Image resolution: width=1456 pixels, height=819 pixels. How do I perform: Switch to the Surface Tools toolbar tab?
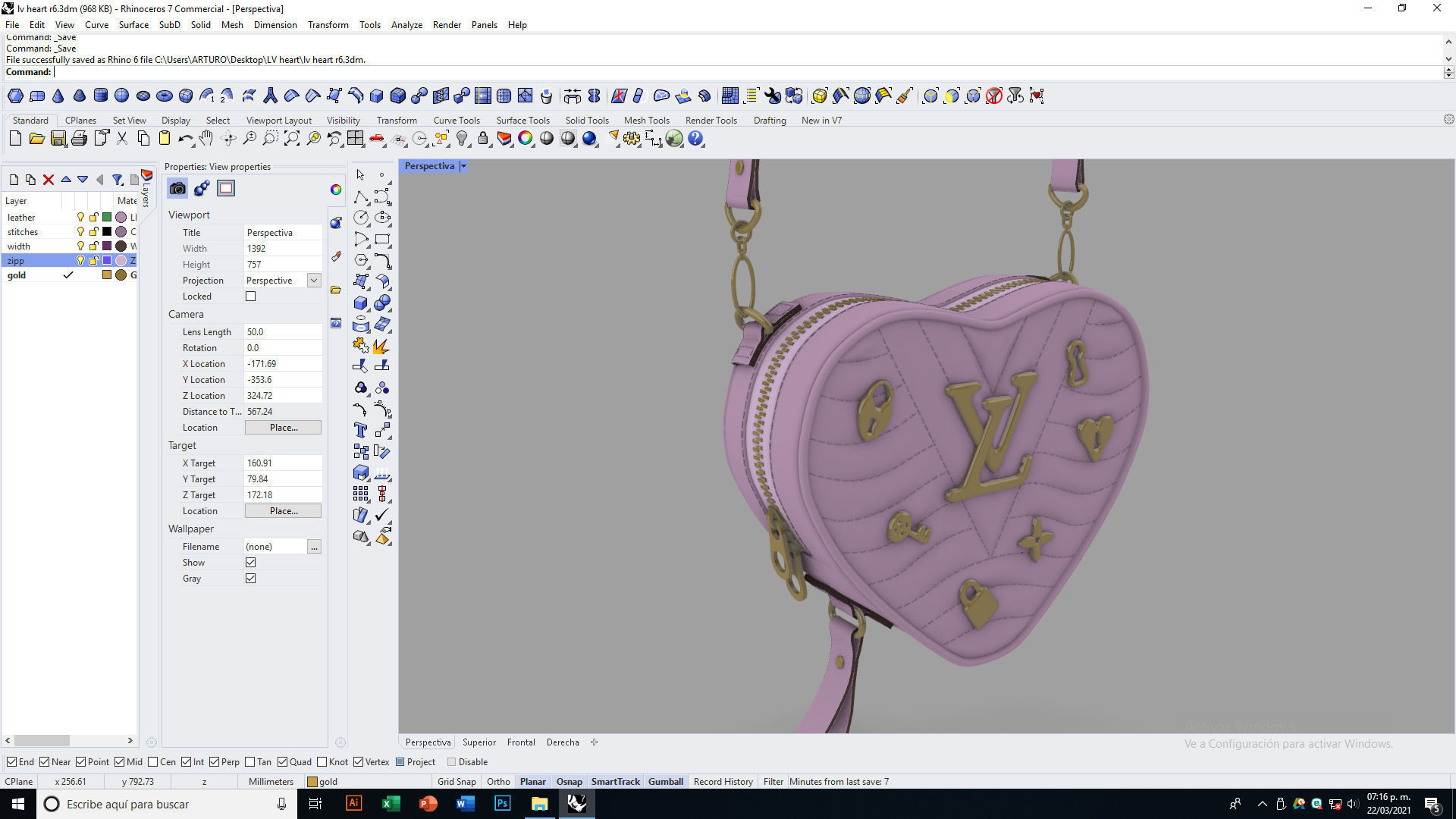pos(523,121)
